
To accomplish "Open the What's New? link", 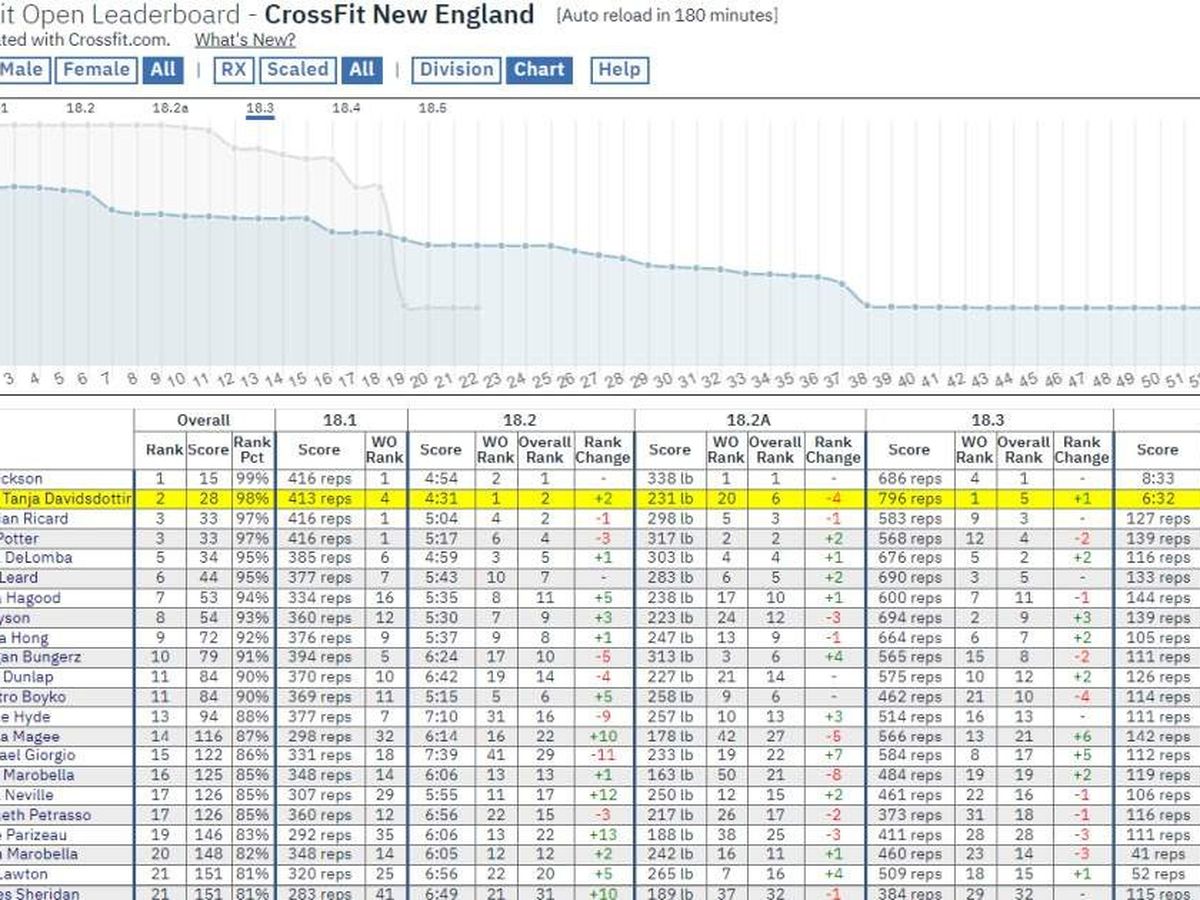I will tap(245, 40).
